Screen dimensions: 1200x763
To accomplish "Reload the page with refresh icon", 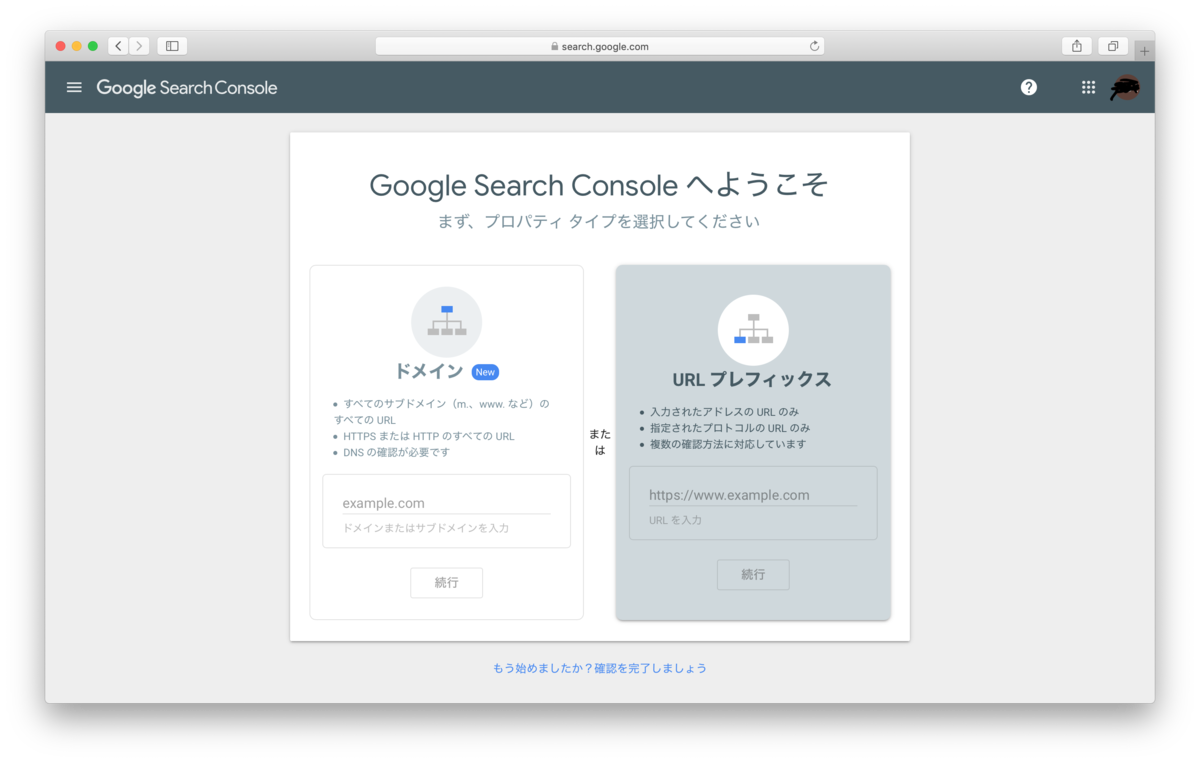I will pos(814,46).
